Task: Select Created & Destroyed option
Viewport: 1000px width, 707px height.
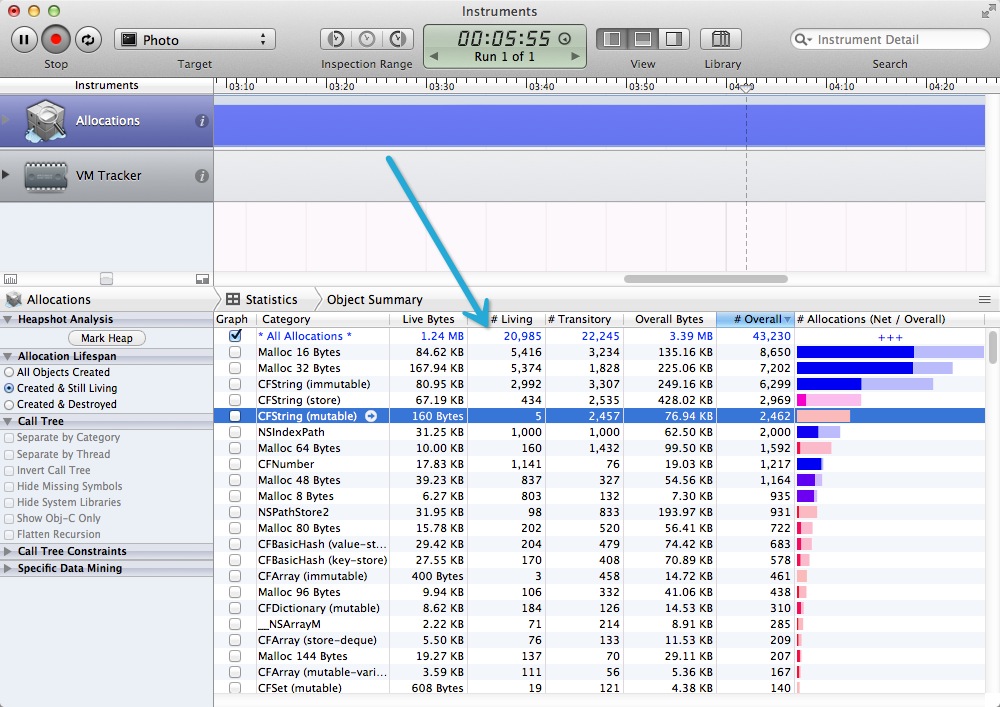Action: point(9,404)
